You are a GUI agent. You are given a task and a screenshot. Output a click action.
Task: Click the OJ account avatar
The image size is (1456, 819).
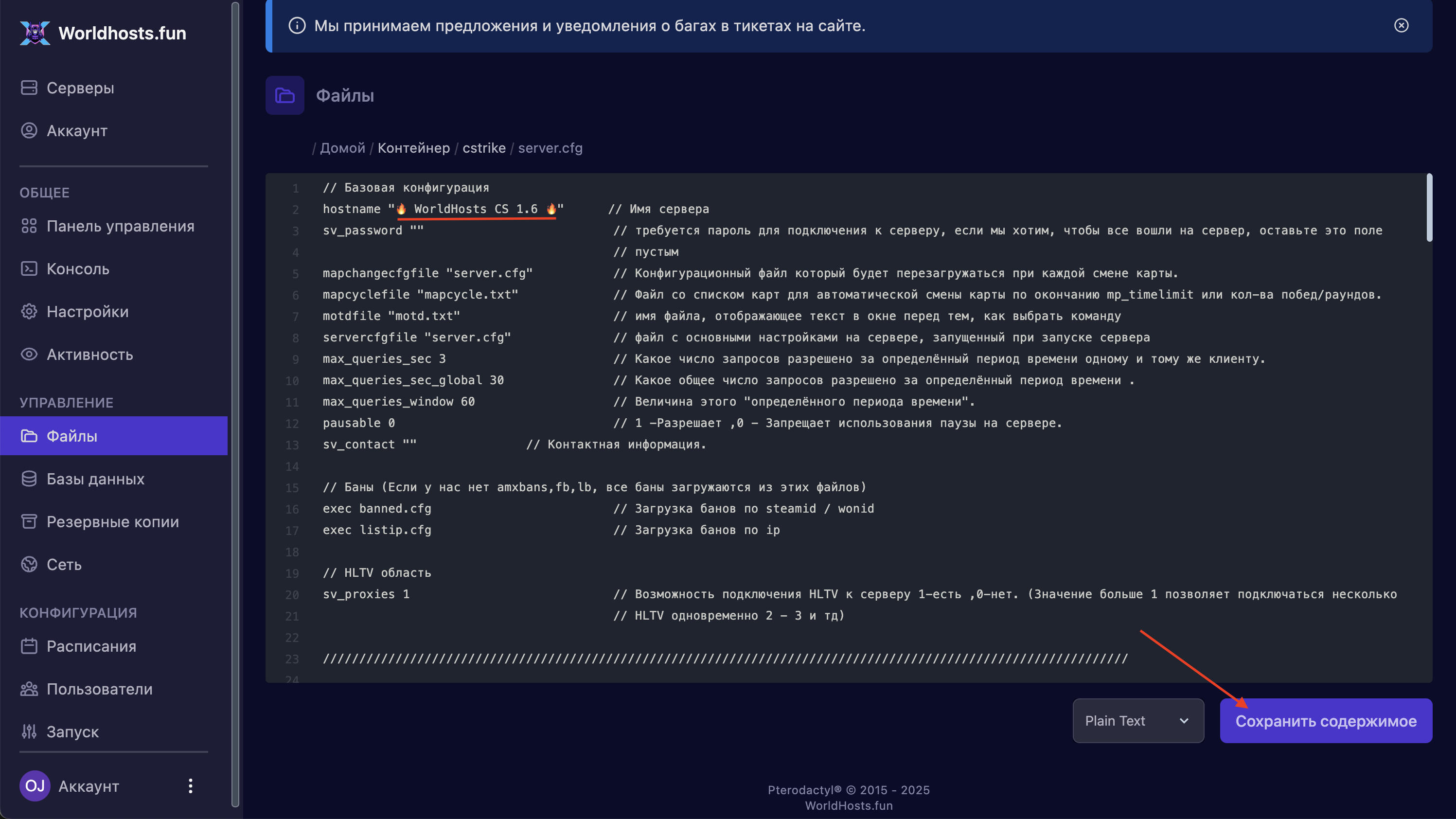coord(35,785)
